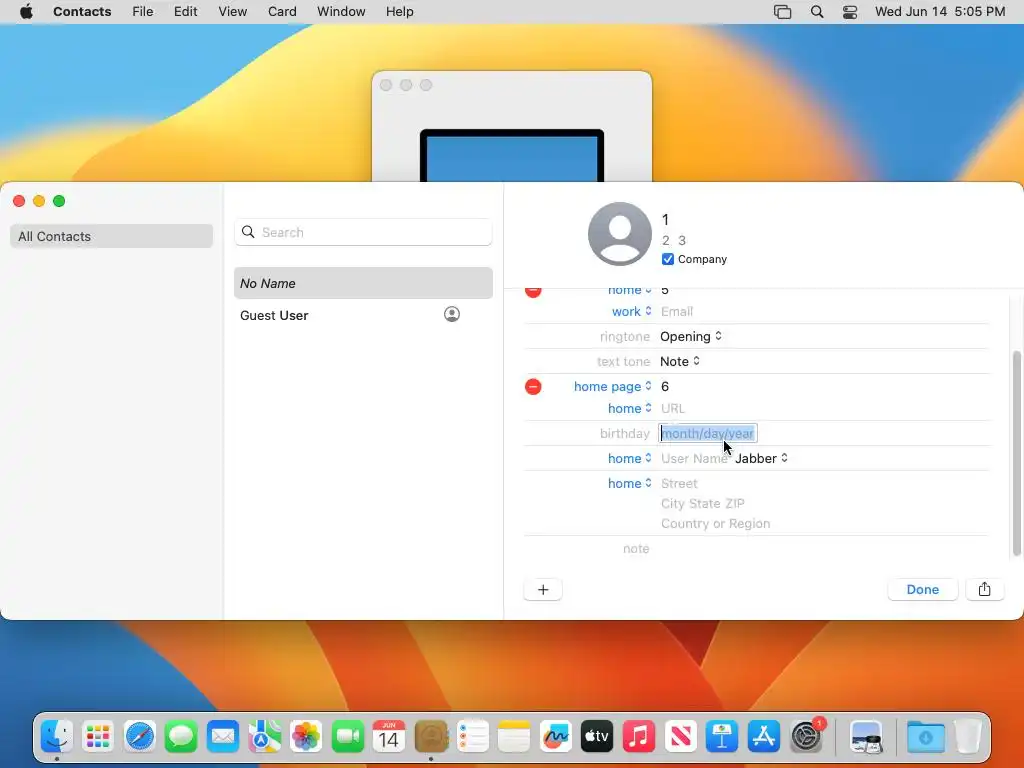Click the Contacts icon in the dock
The height and width of the screenshot is (768, 1024).
(x=431, y=737)
